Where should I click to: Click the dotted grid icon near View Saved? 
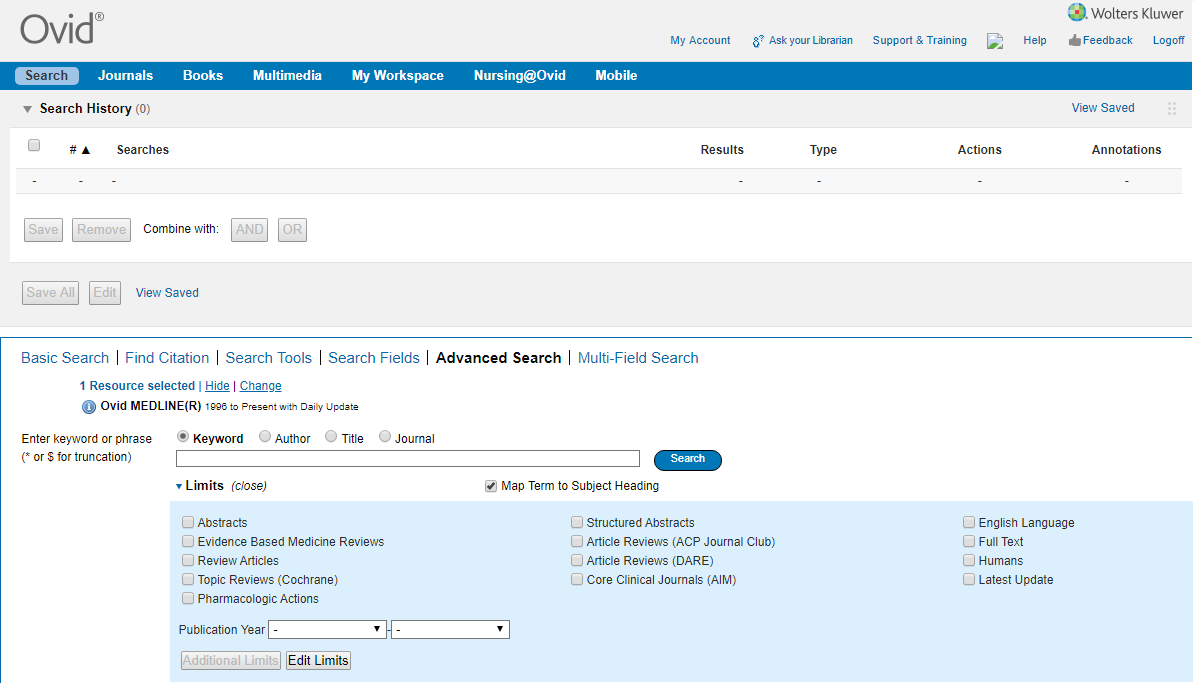[x=1171, y=108]
